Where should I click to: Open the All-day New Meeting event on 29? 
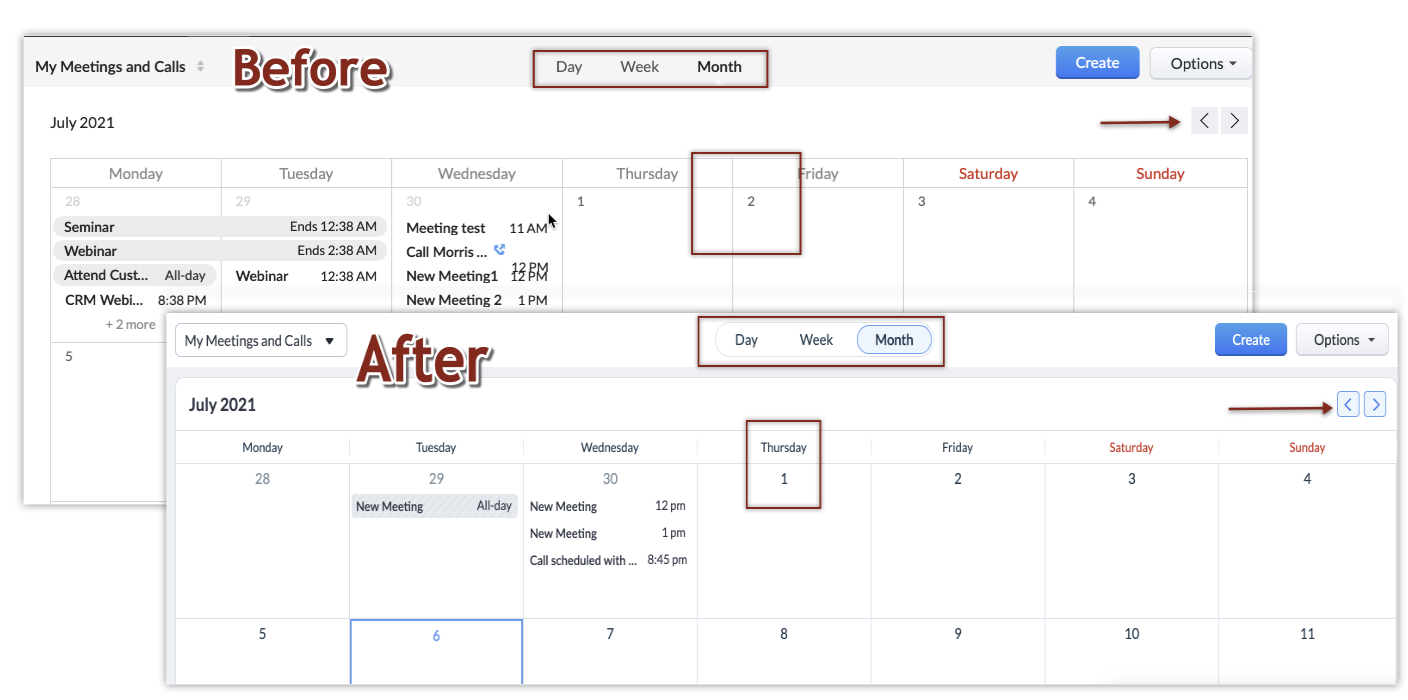(434, 507)
